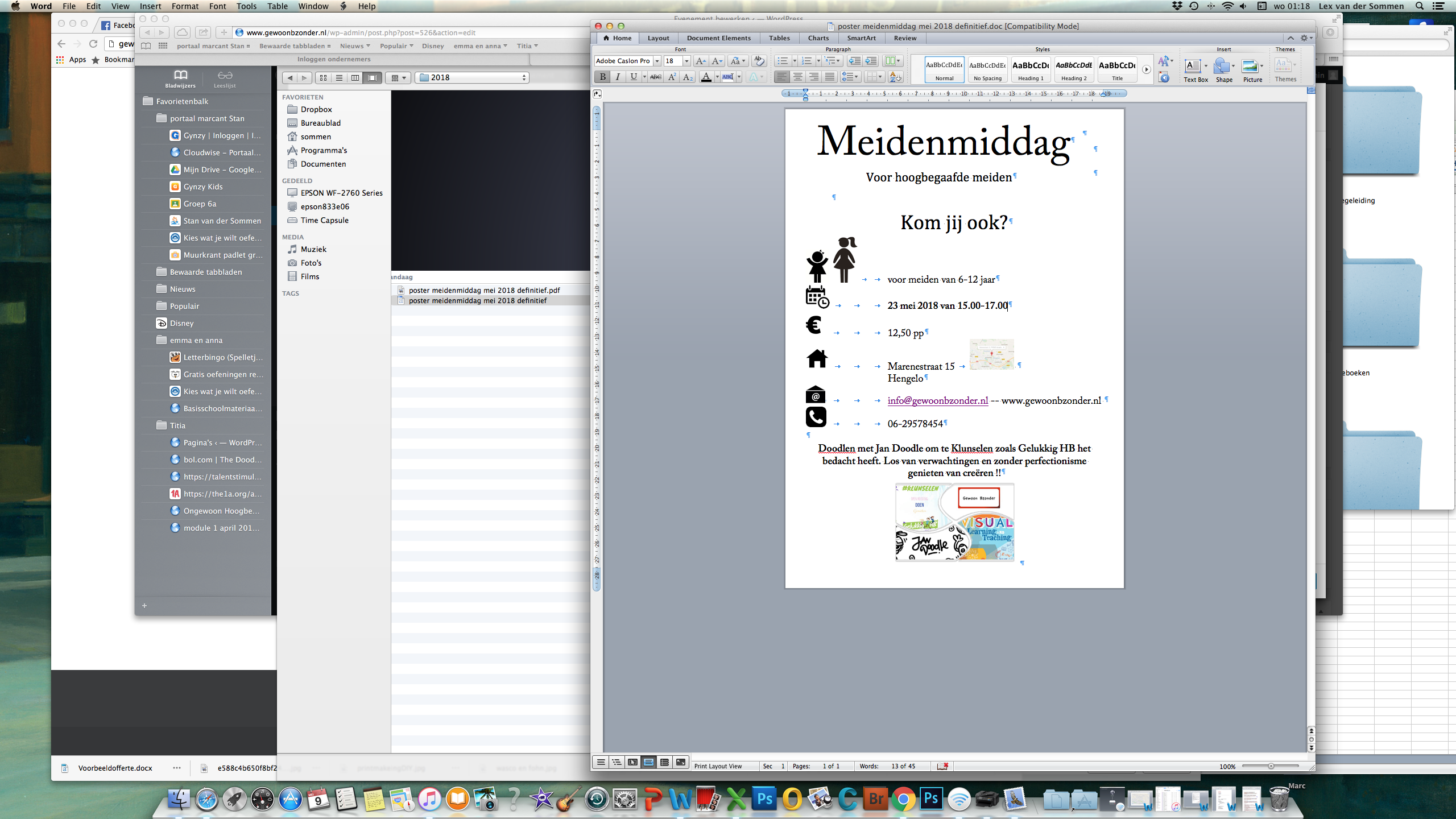The width and height of the screenshot is (1456, 819).
Task: Click Sort (A-Z) icon in Paragraph group
Action: point(895,77)
